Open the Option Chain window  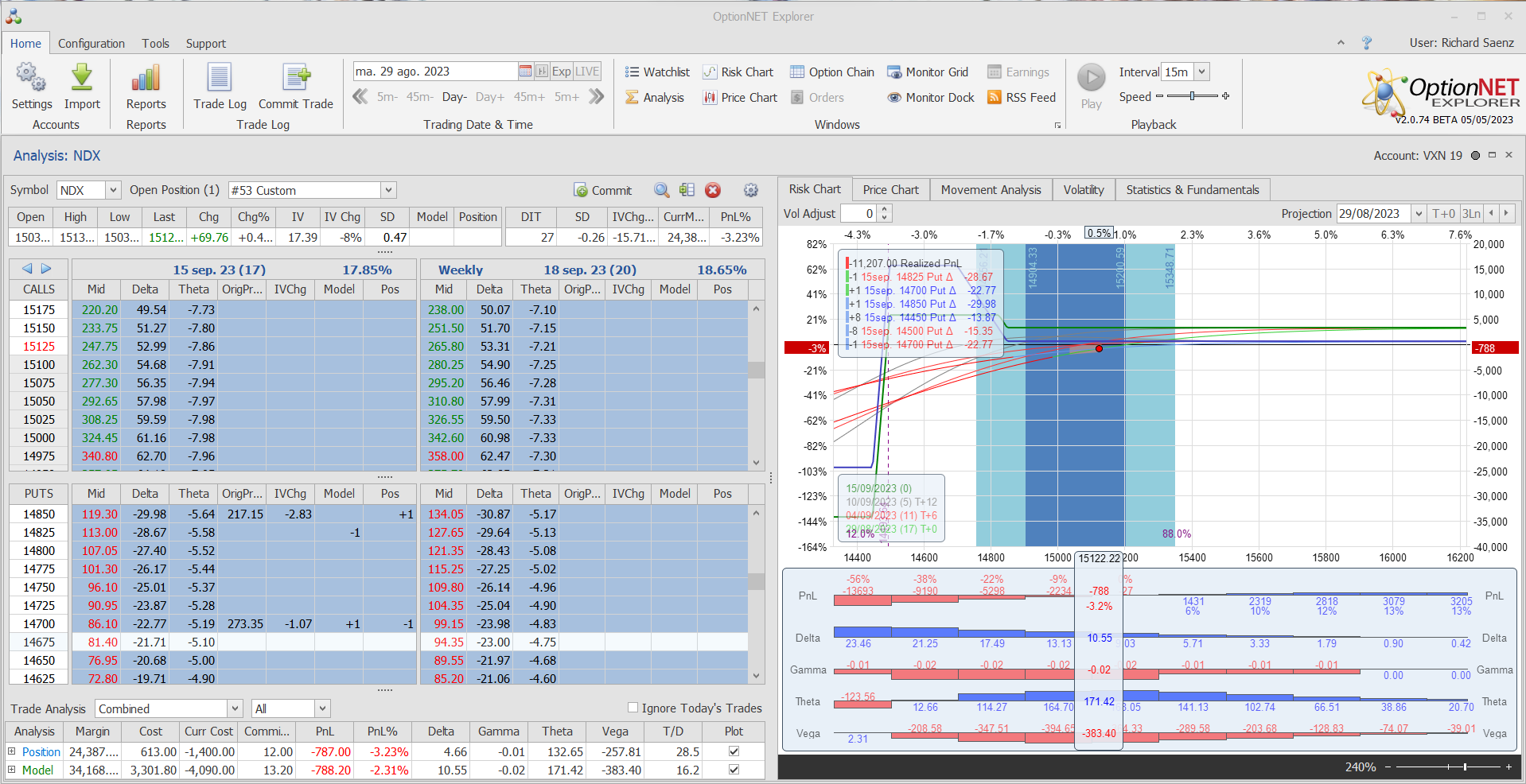pyautogui.click(x=832, y=72)
